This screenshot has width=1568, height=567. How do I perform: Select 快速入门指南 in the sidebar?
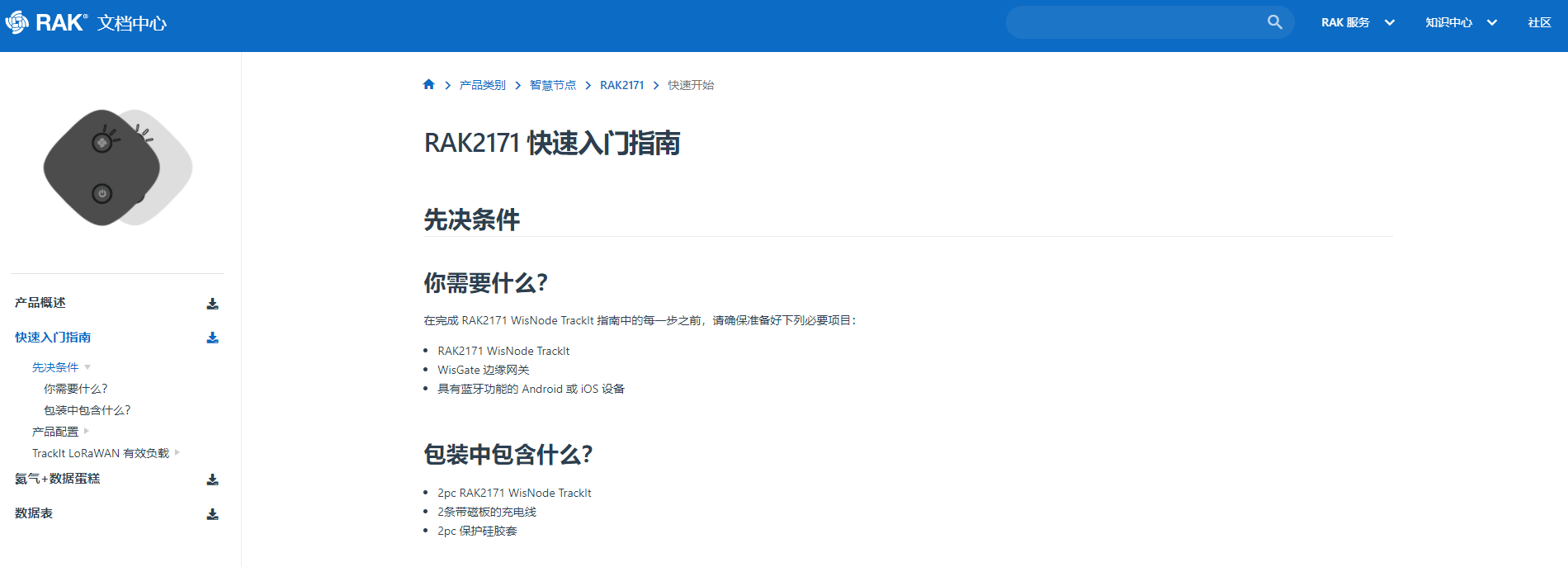pos(53,338)
